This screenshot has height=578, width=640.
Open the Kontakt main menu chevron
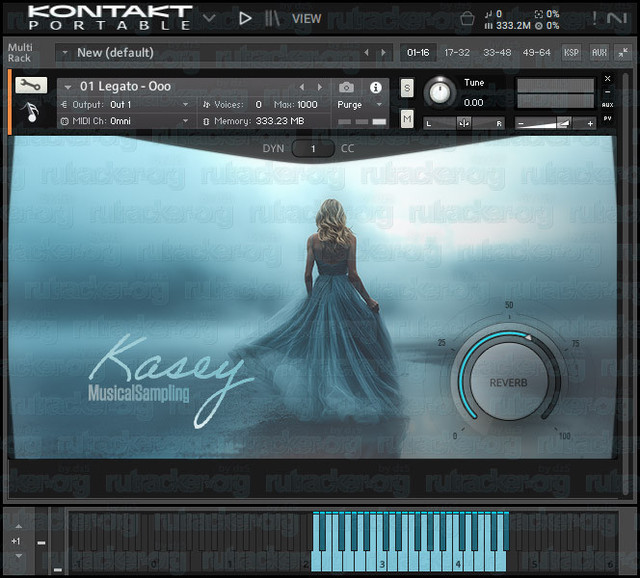click(209, 18)
